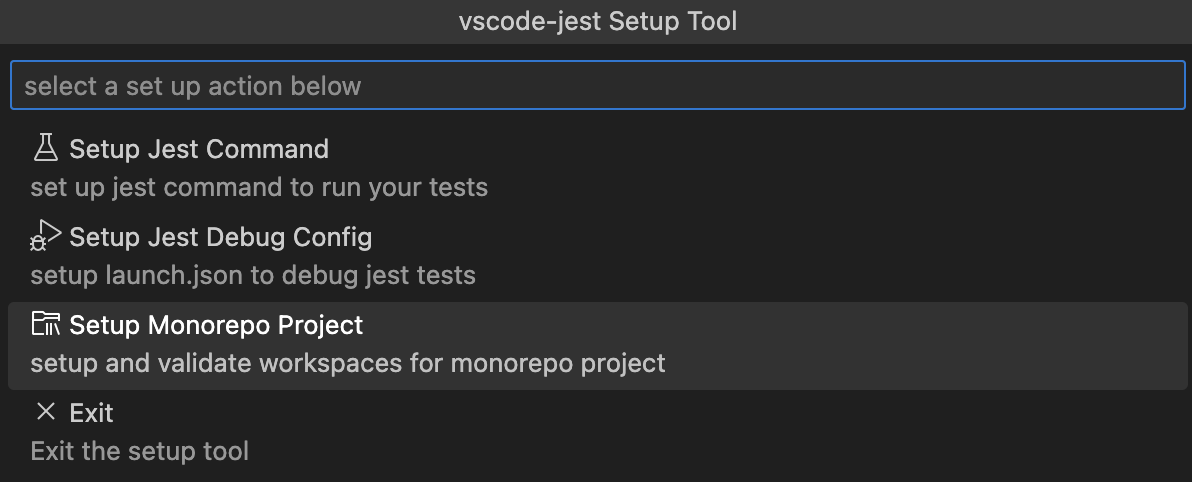The width and height of the screenshot is (1192, 482).
Task: Click the vscode-jest Setup Tool title
Action: click(x=597, y=21)
